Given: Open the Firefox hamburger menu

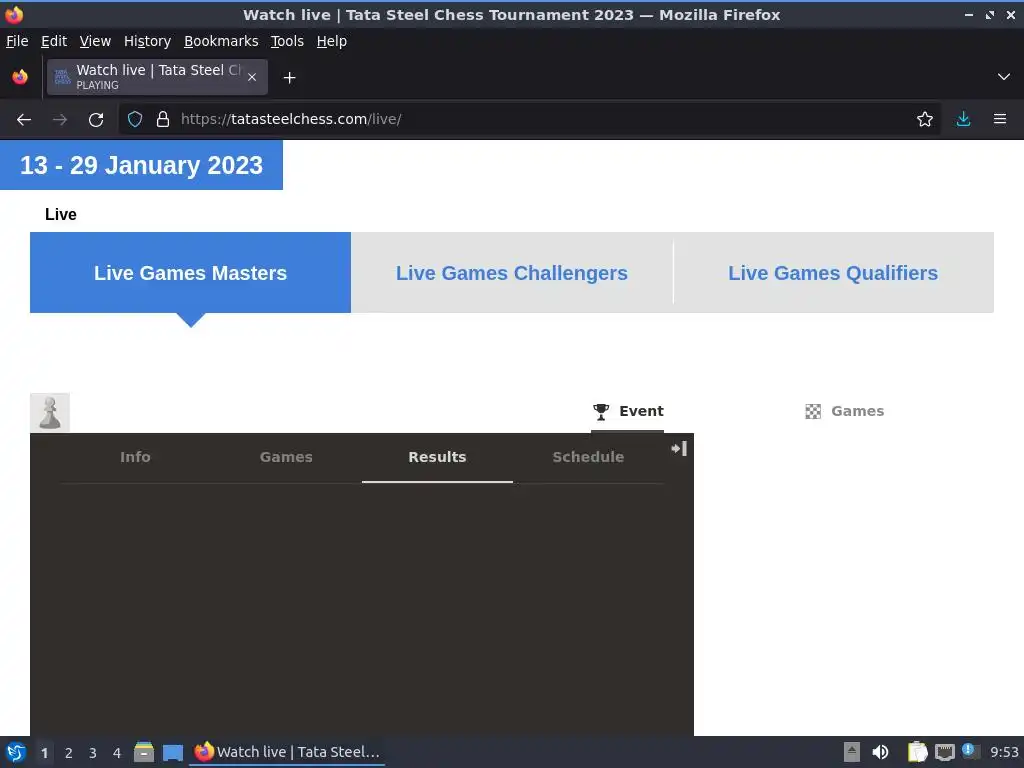Looking at the screenshot, I should tap(1000, 119).
